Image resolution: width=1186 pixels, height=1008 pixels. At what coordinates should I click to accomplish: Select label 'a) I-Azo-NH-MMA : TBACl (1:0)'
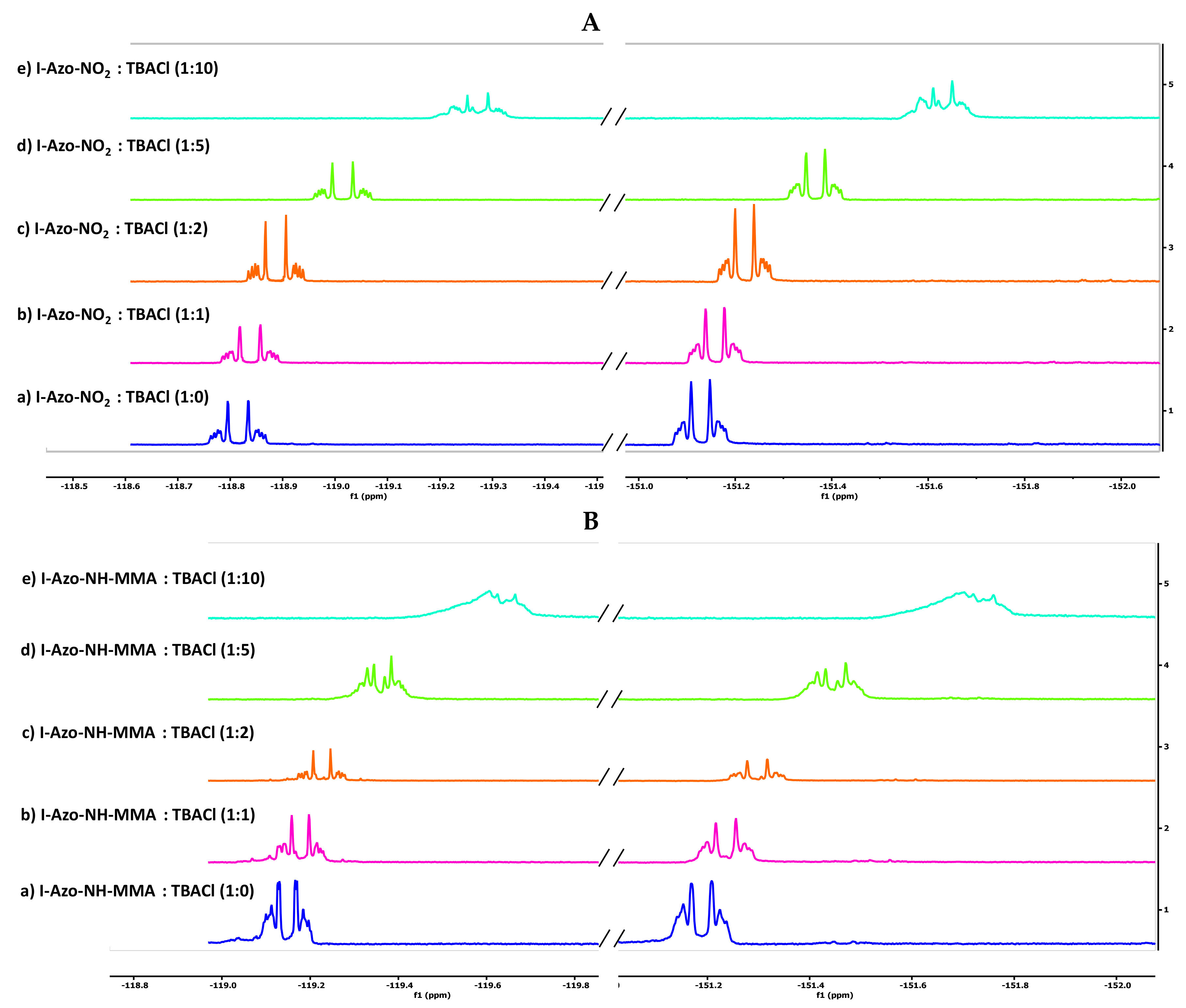[x=137, y=891]
